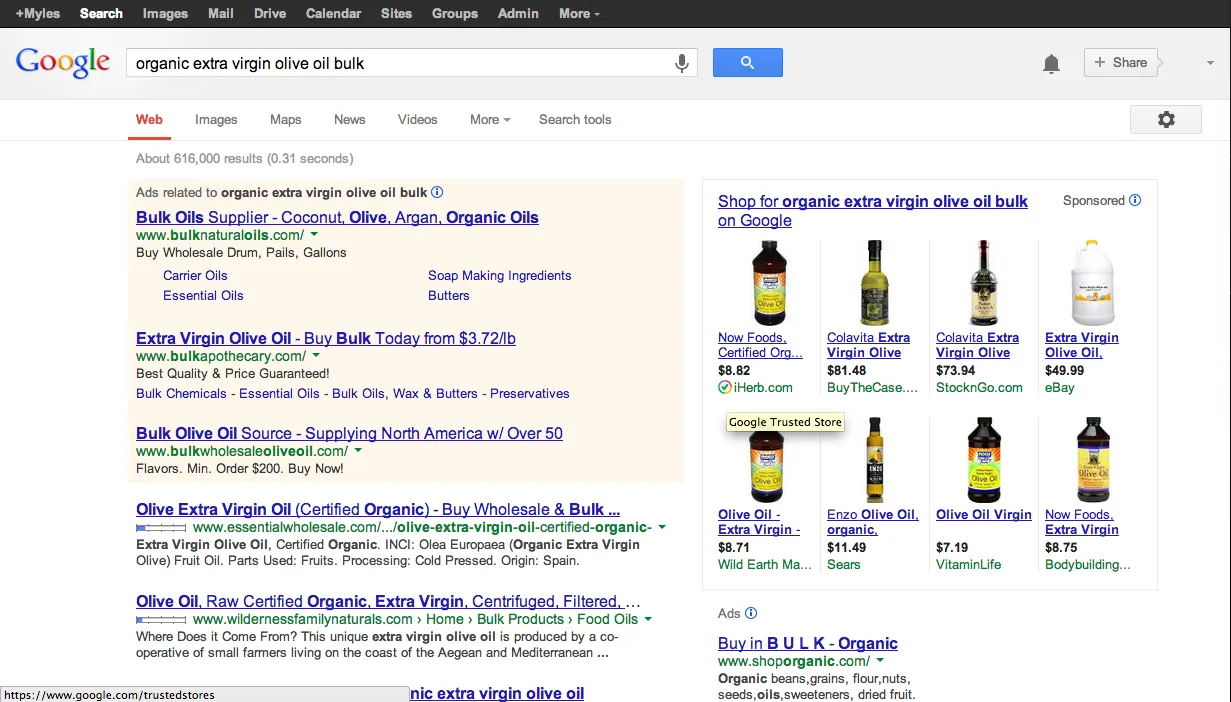The height and width of the screenshot is (702, 1231).
Task: Open the settings gear menu
Action: (1166, 120)
